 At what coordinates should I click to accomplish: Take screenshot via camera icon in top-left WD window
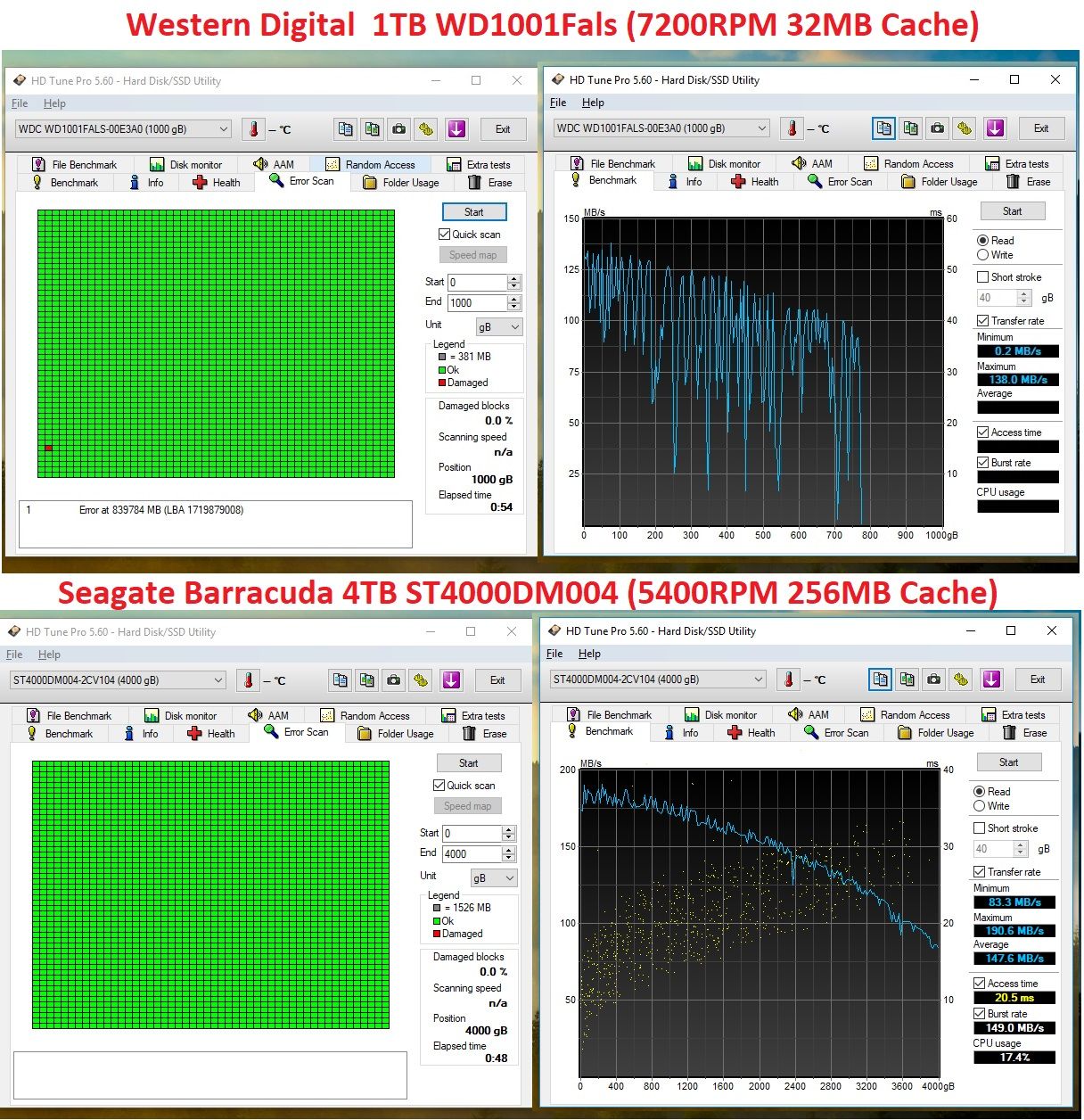pyautogui.click(x=399, y=129)
